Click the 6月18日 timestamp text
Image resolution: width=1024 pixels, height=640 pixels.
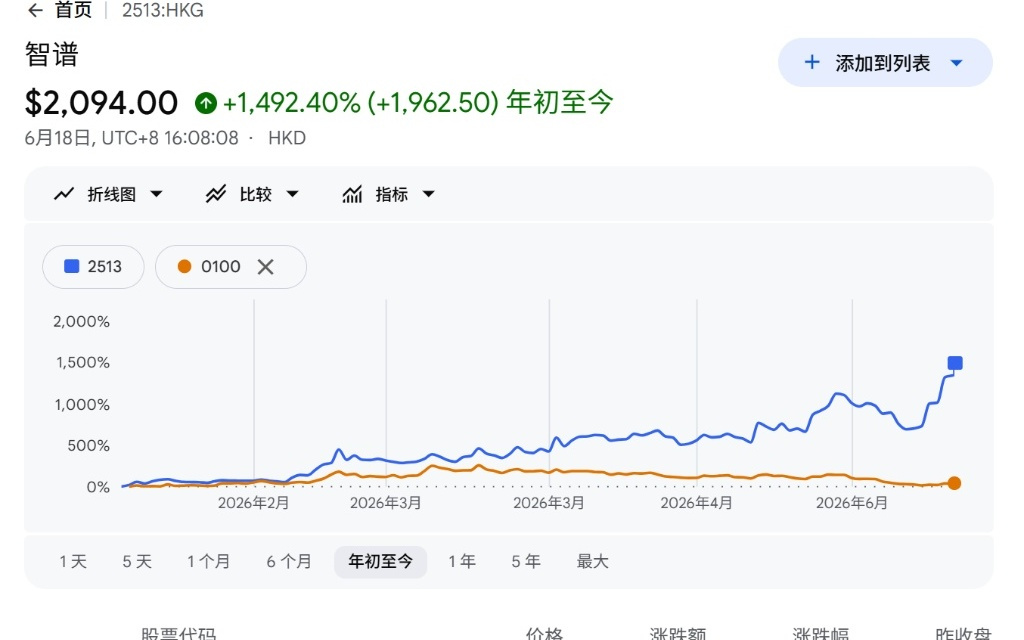pyautogui.click(x=131, y=138)
